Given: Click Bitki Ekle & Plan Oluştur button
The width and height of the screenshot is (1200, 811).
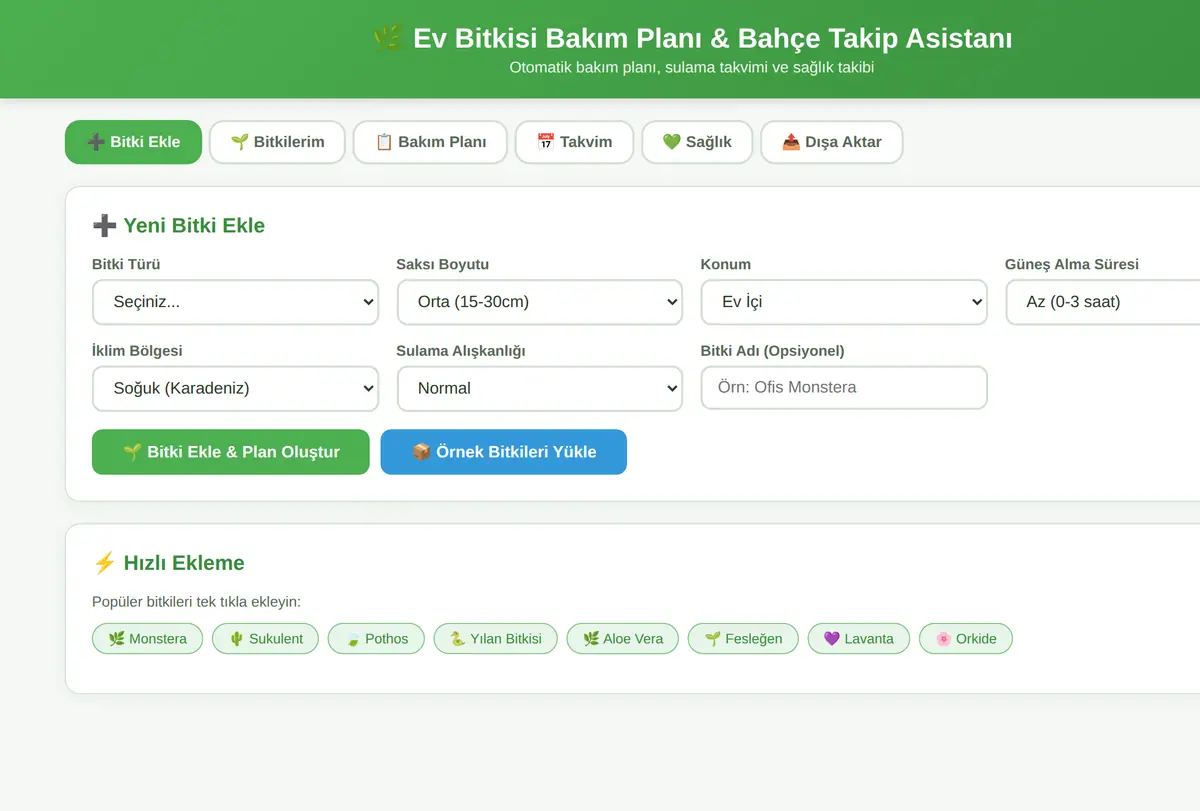Looking at the screenshot, I should [231, 452].
